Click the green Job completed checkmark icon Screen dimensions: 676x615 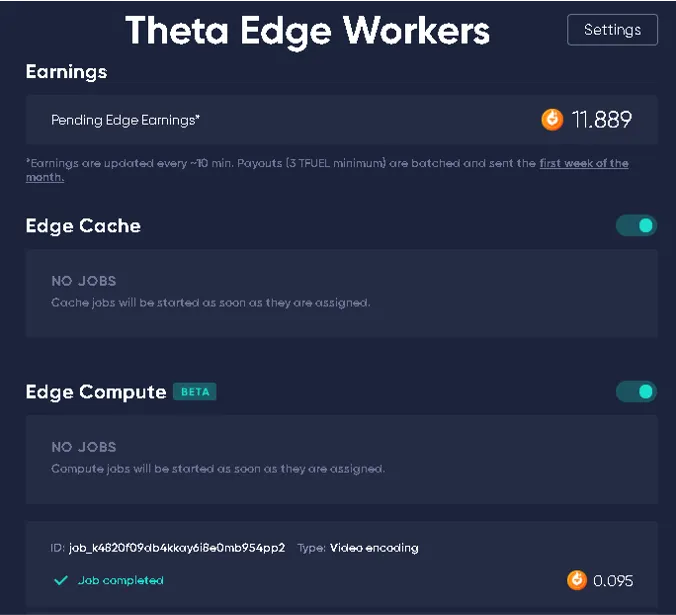coord(60,580)
